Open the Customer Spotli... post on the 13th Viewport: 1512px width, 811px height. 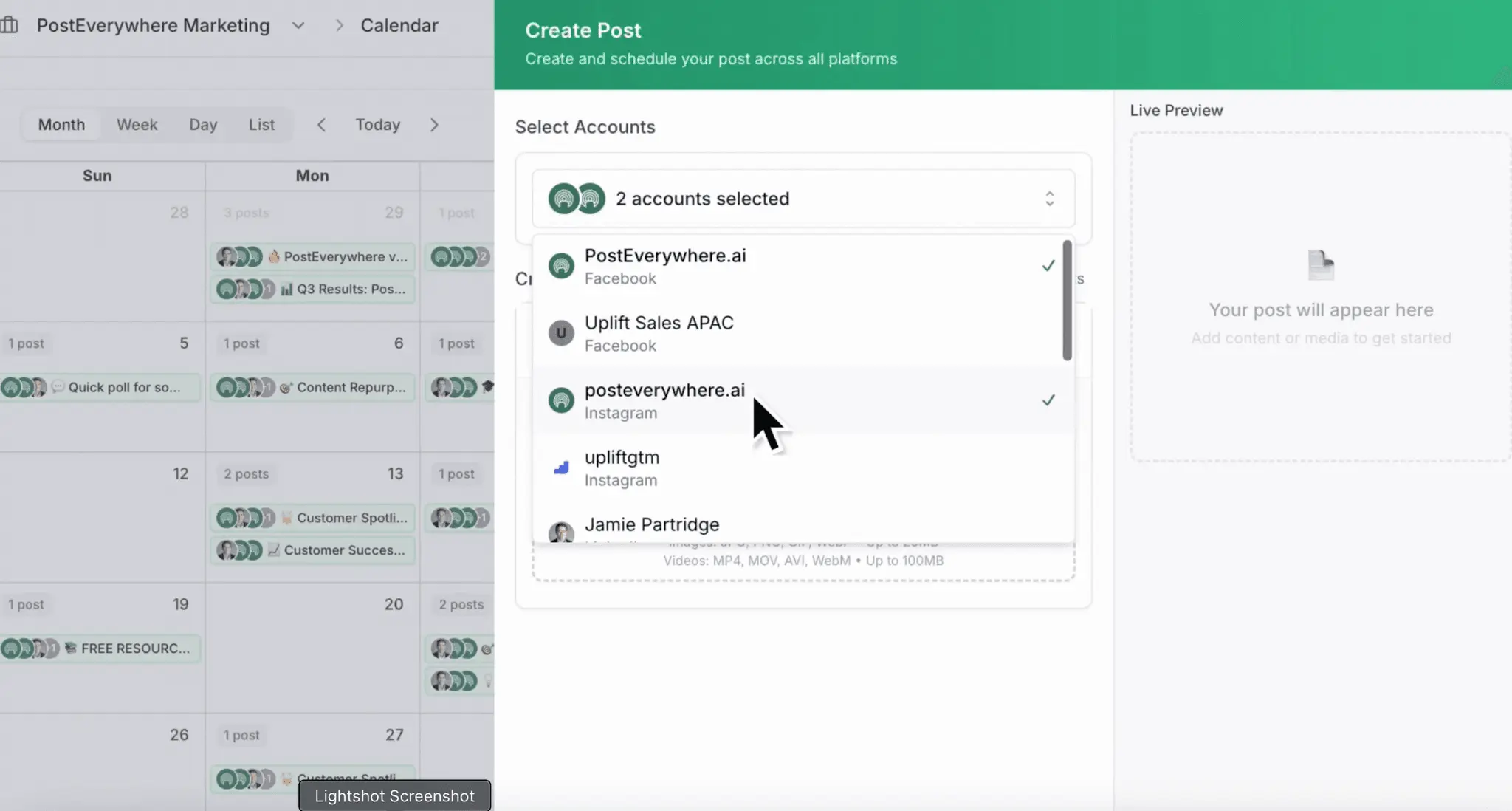point(312,518)
